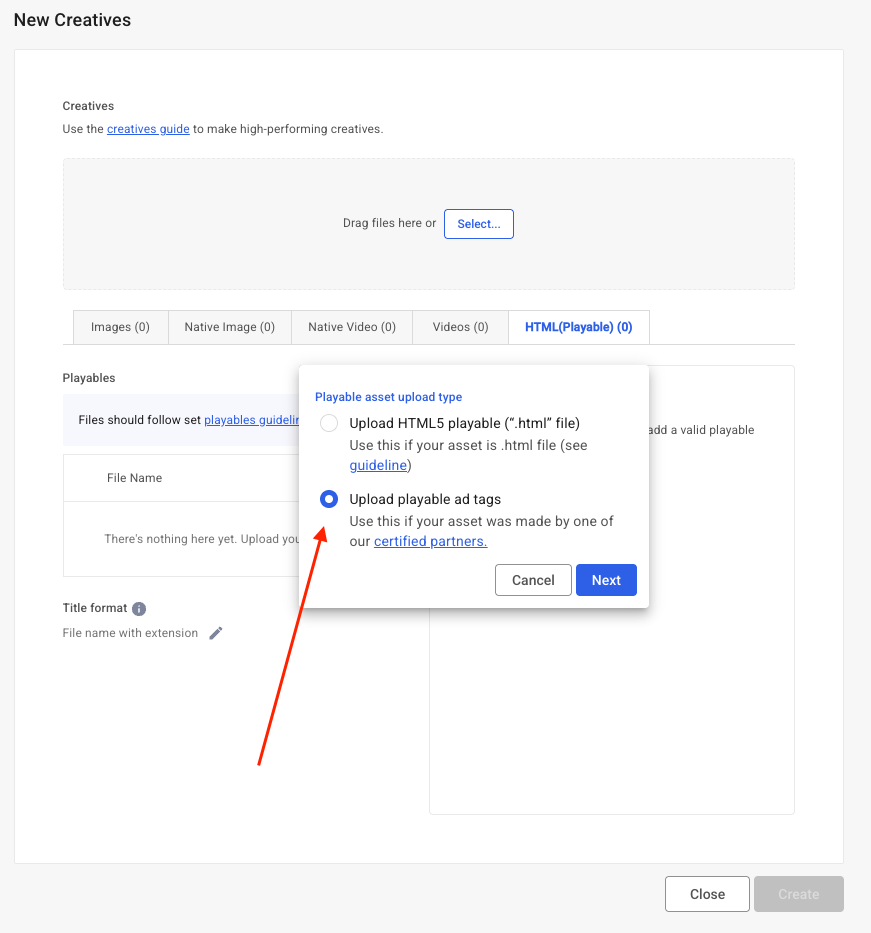Image resolution: width=871 pixels, height=933 pixels.
Task: Follow the guideline link in the popup
Action: coord(378,465)
